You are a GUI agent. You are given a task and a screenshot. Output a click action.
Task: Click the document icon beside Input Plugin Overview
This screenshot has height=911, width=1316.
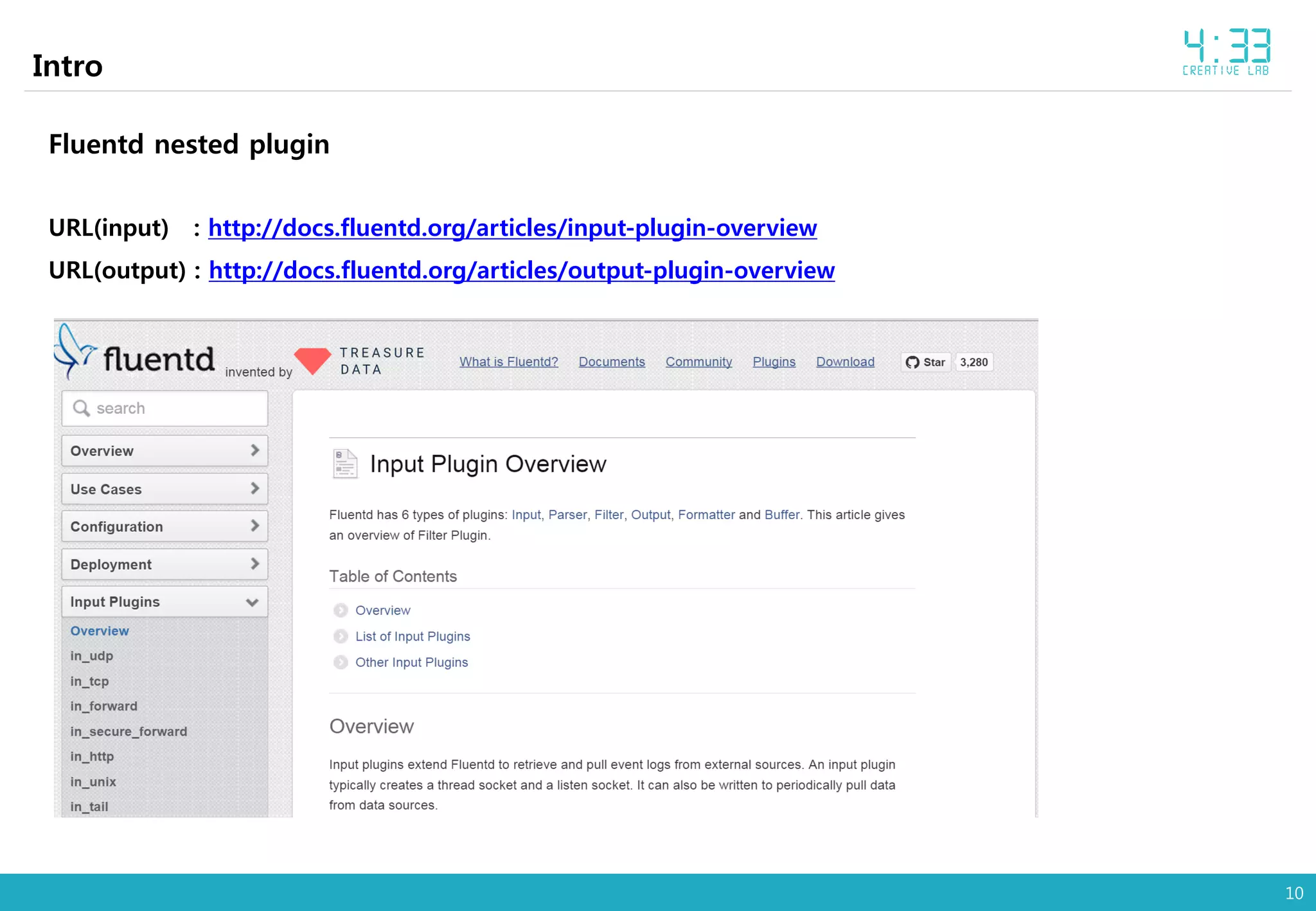(x=345, y=464)
